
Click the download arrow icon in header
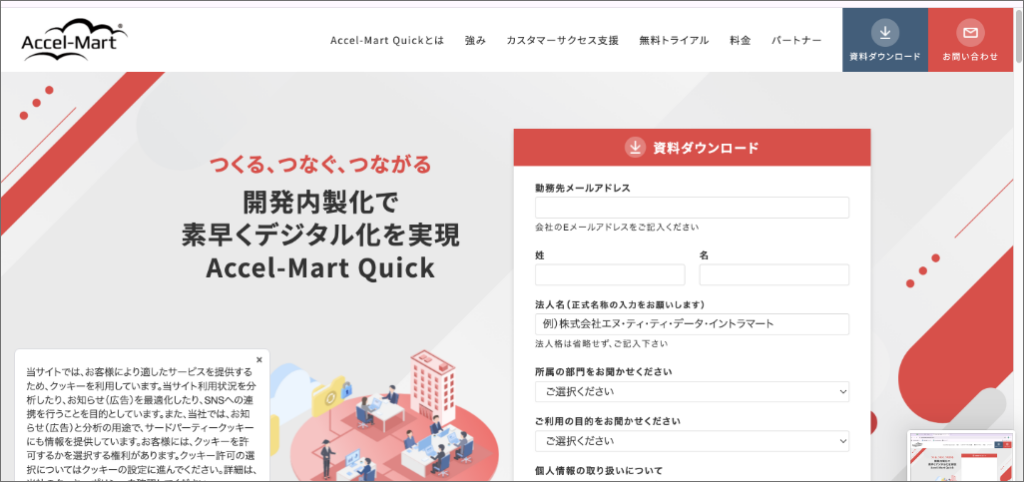pyautogui.click(x=885, y=32)
